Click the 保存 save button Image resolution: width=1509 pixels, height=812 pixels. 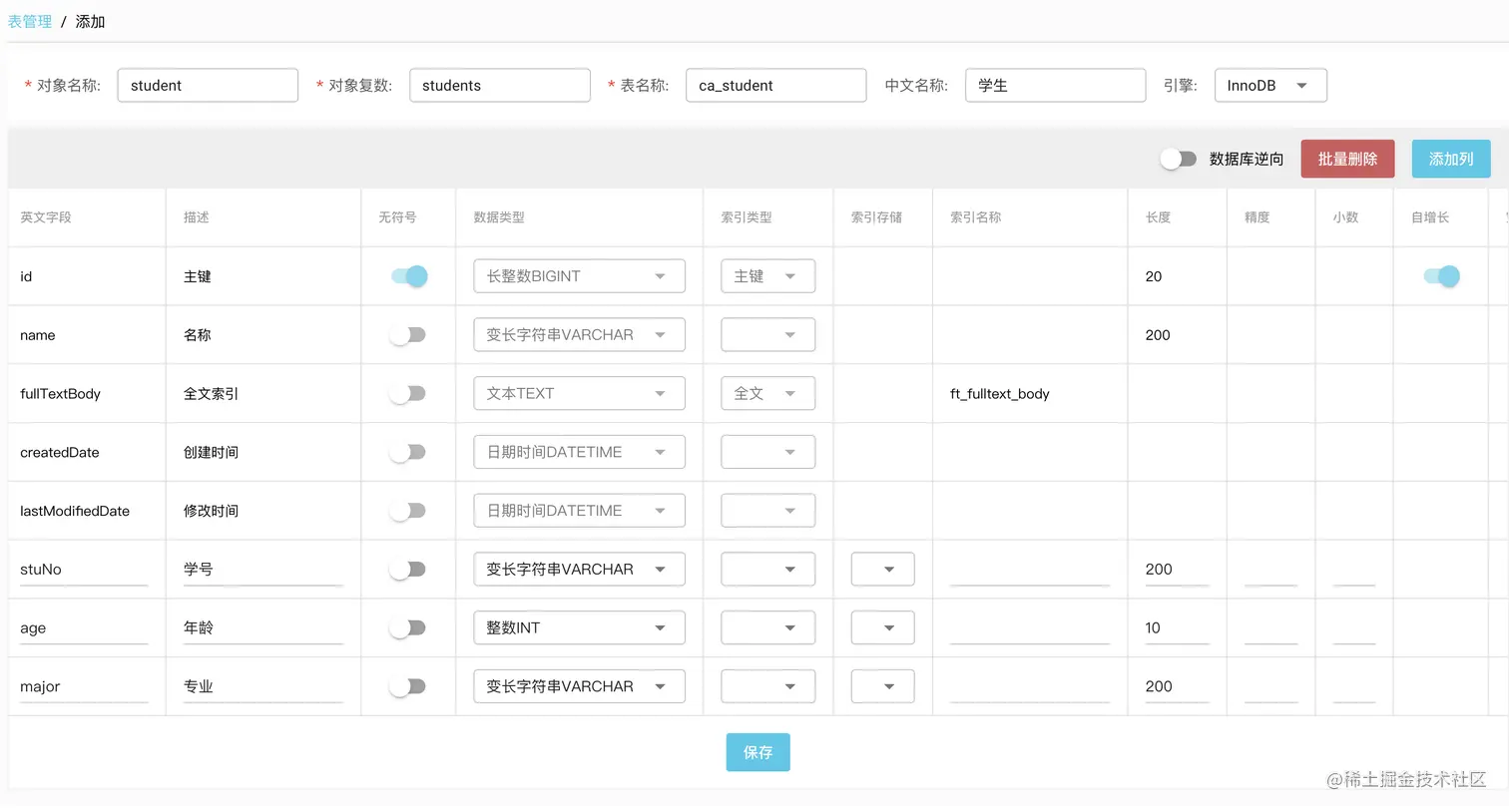pos(757,752)
